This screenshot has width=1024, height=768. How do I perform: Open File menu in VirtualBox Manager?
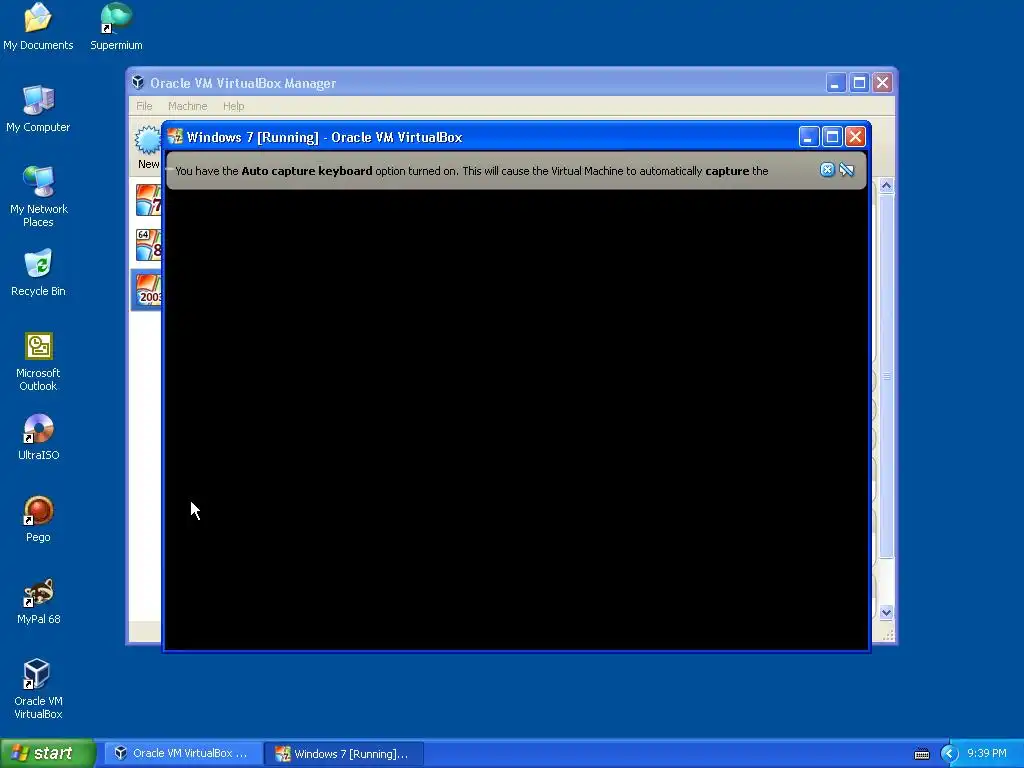[x=144, y=106]
